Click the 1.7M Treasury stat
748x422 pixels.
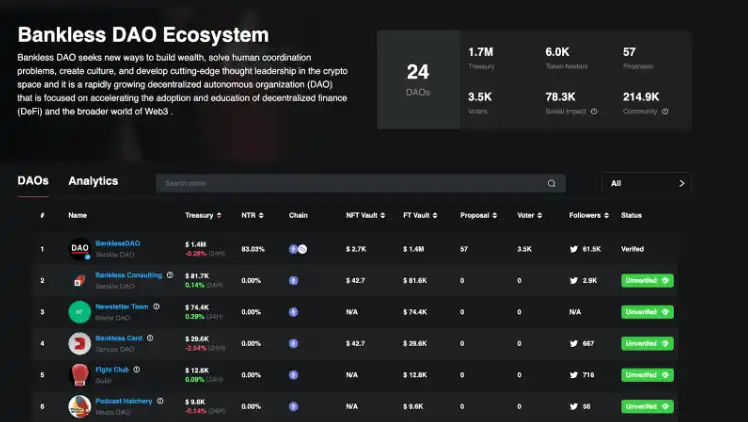[x=481, y=58]
